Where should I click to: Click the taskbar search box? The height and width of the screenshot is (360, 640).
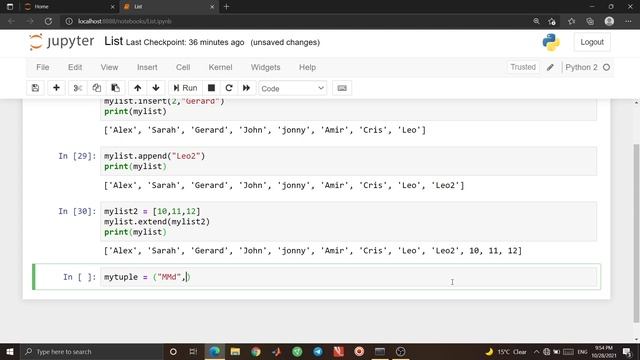point(91,351)
